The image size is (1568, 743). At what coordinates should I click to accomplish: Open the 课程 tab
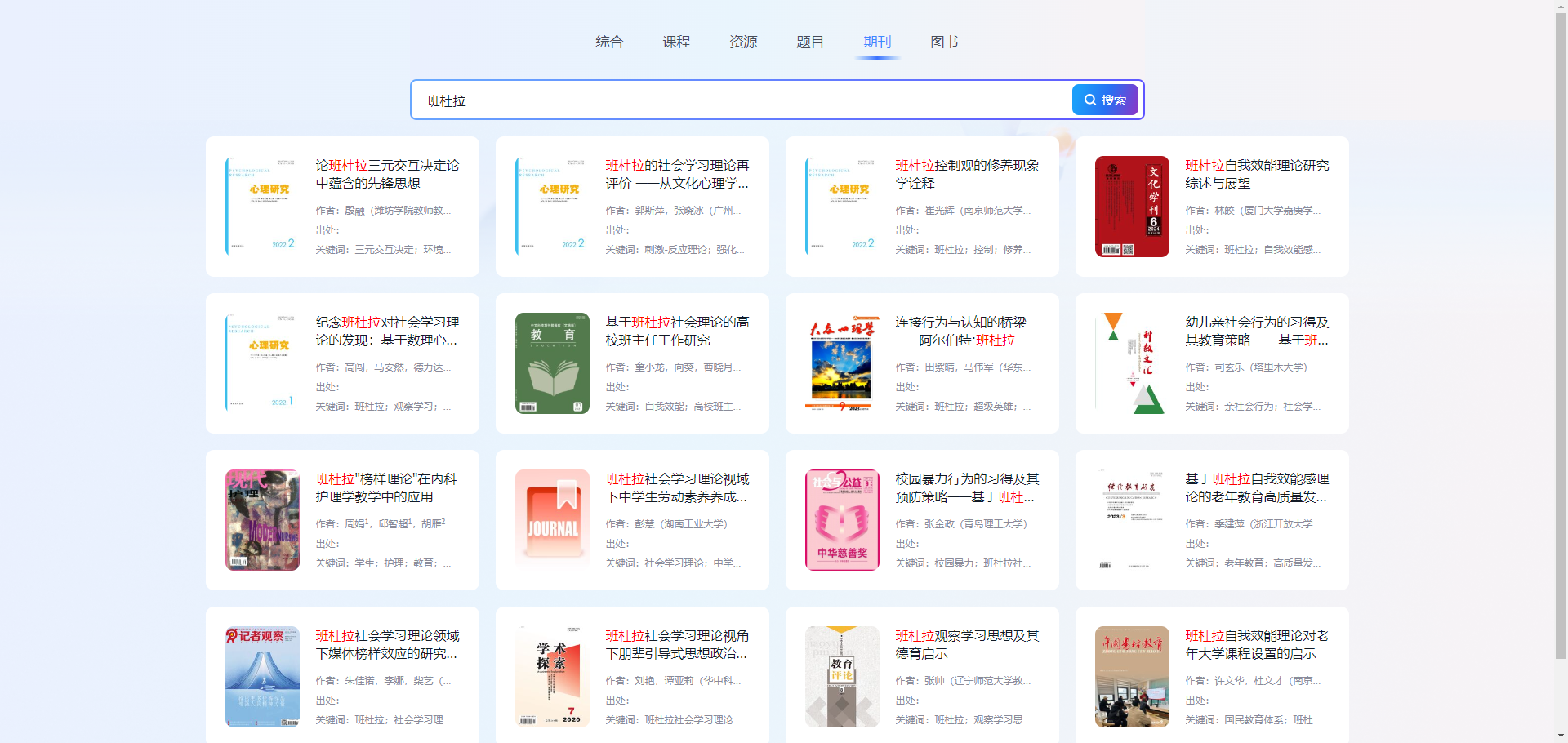(676, 42)
